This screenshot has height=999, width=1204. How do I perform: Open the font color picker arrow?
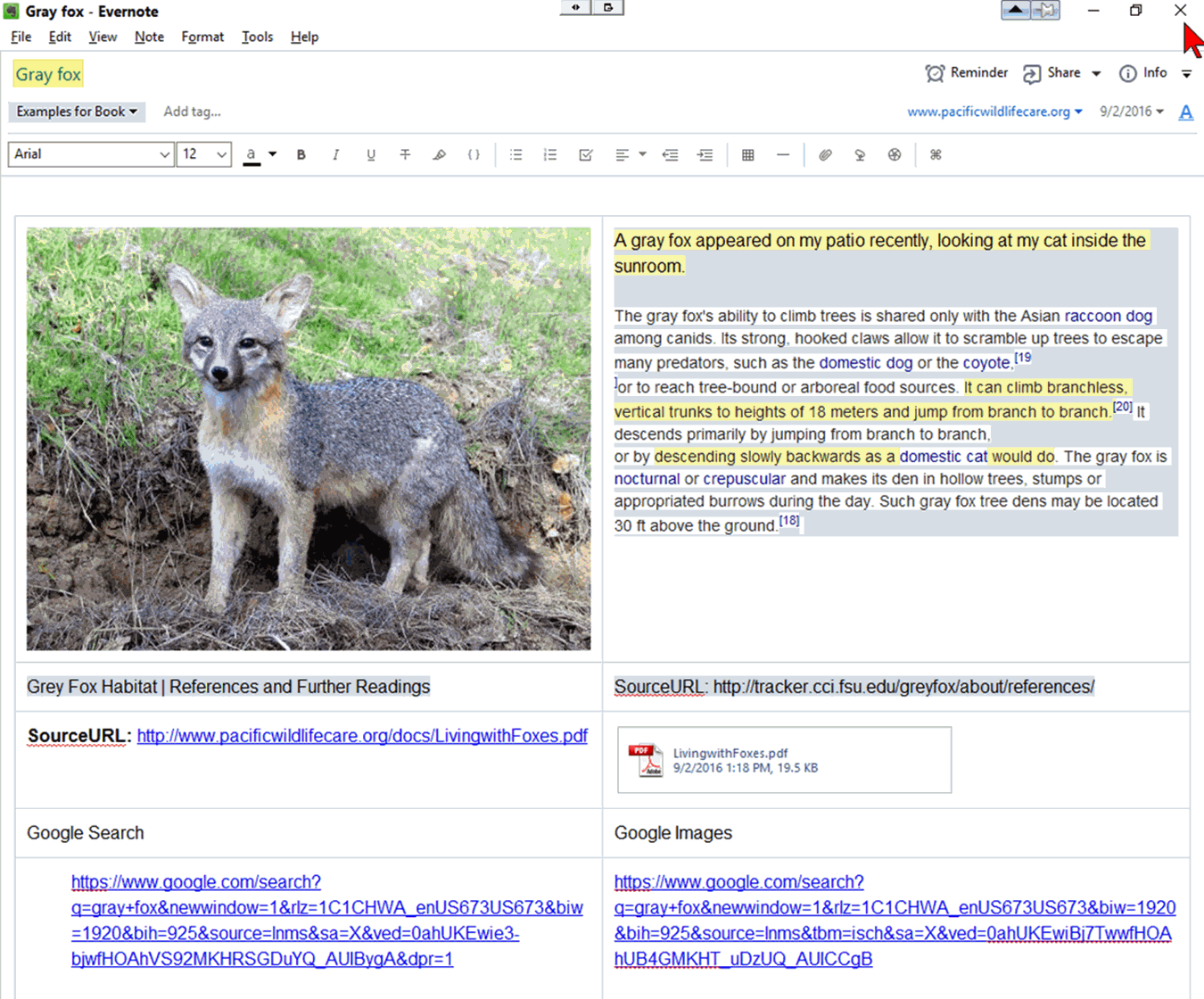click(273, 154)
